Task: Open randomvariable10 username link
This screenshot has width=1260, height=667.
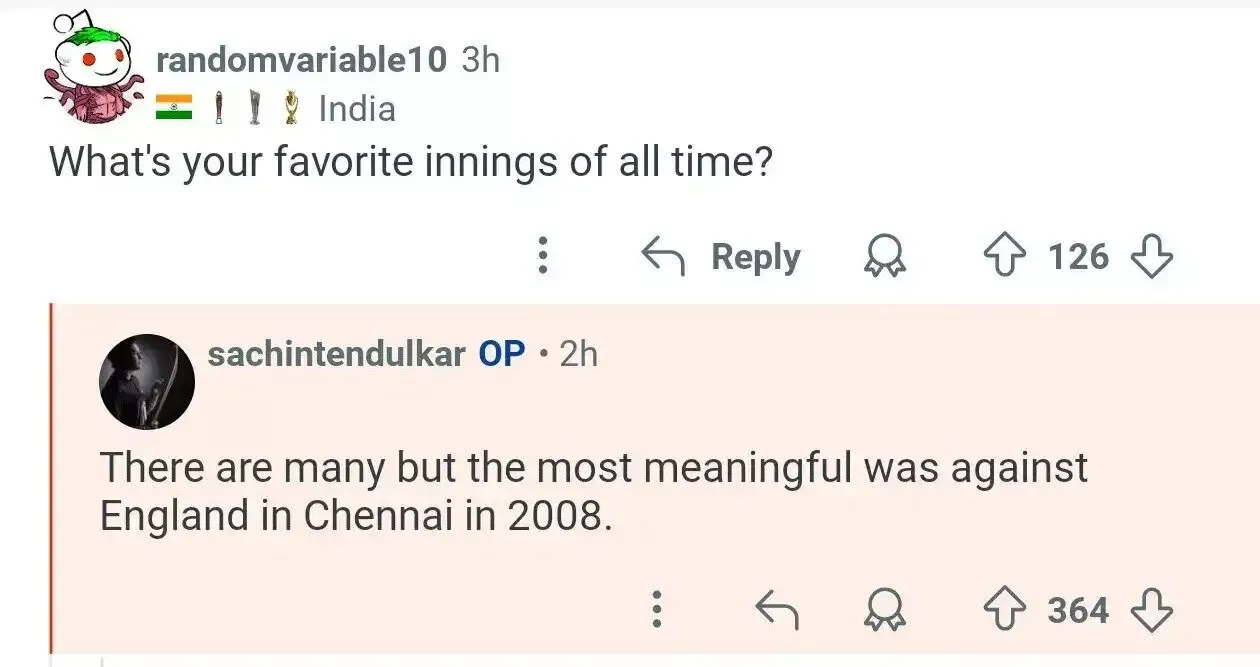Action: [x=301, y=60]
